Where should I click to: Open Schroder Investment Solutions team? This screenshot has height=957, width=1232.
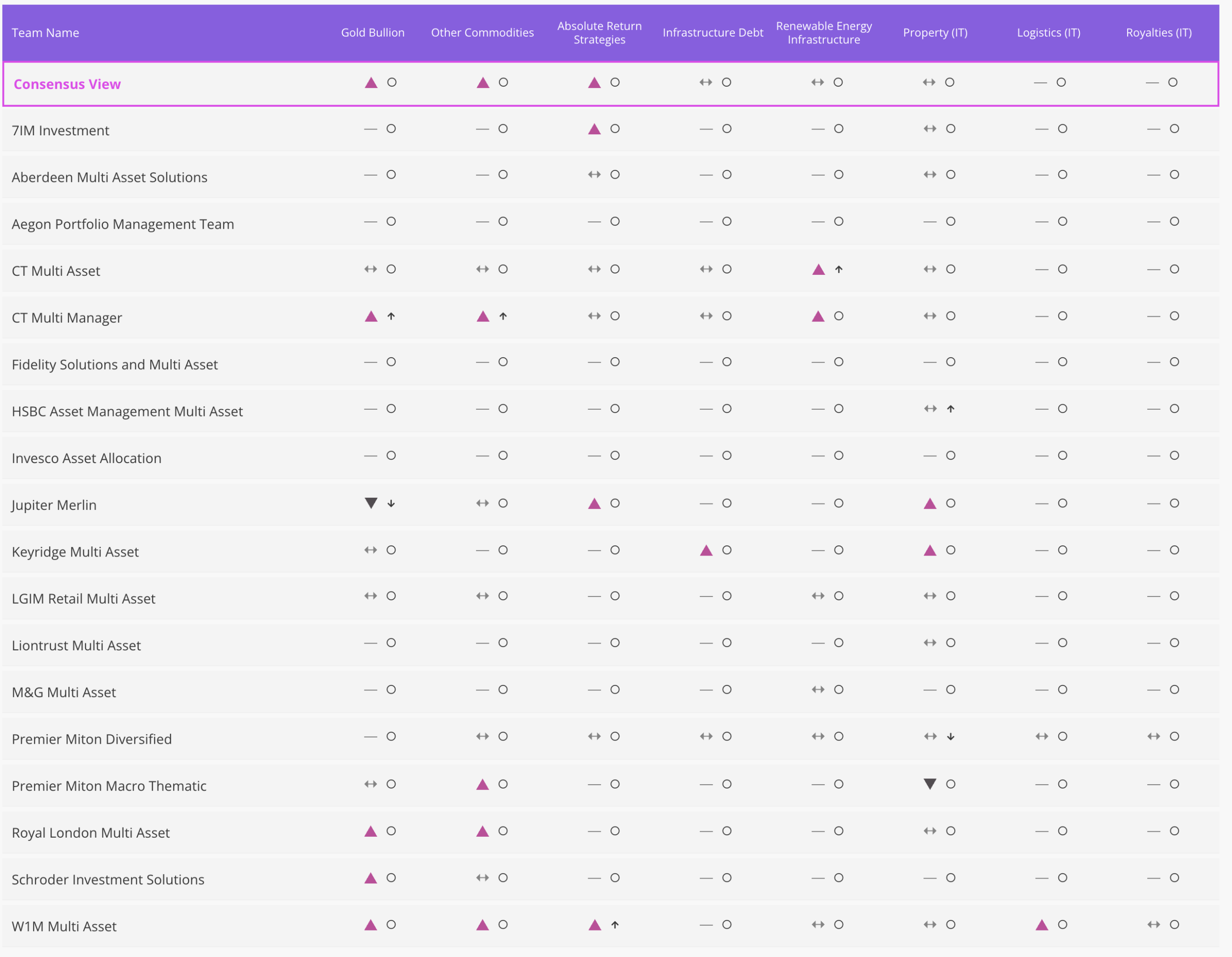(108, 879)
